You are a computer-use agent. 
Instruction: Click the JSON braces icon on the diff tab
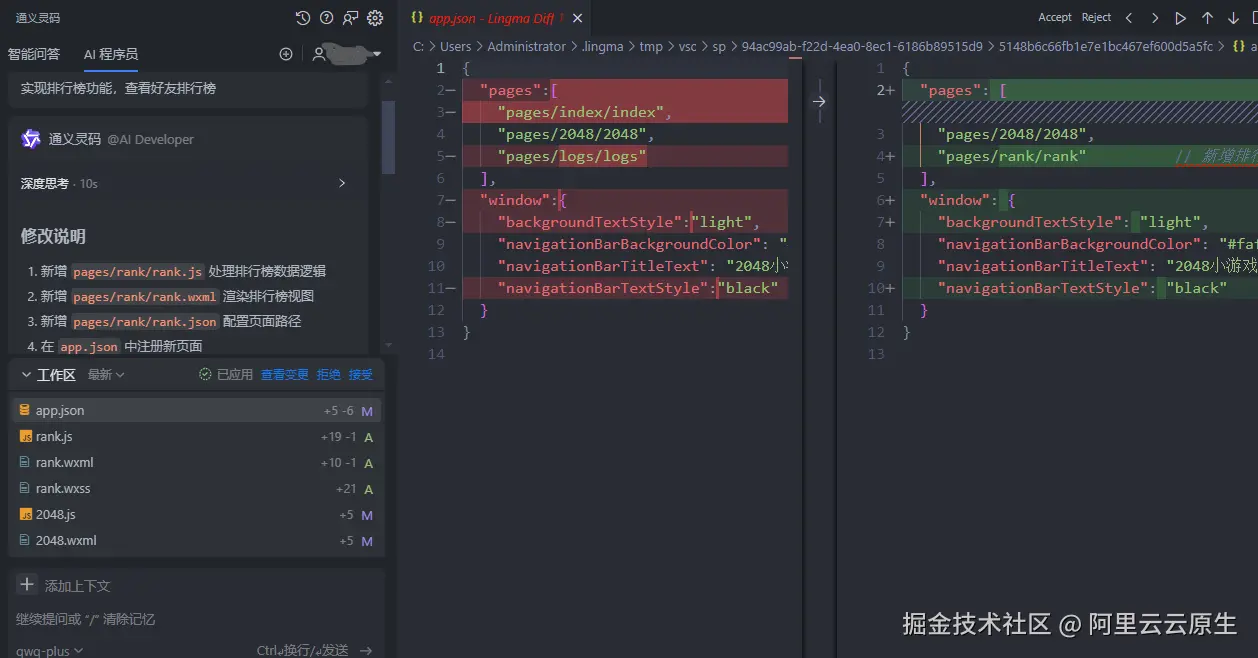[417, 18]
